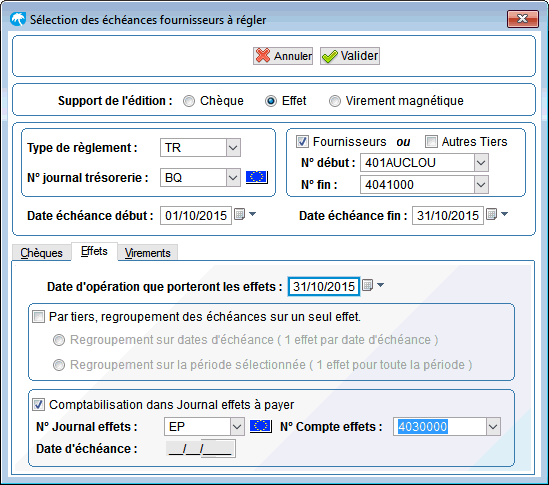Open calendar icon for Date échéance début
The width and height of the screenshot is (549, 485).
[239, 214]
